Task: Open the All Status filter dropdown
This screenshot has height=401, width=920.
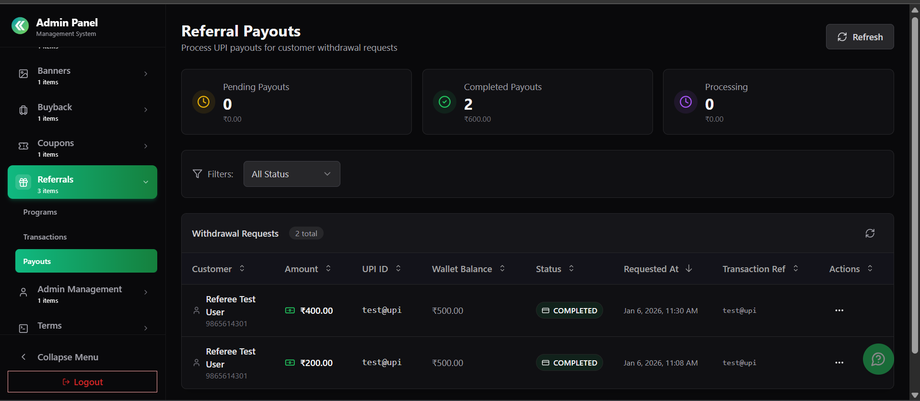Action: tap(291, 174)
